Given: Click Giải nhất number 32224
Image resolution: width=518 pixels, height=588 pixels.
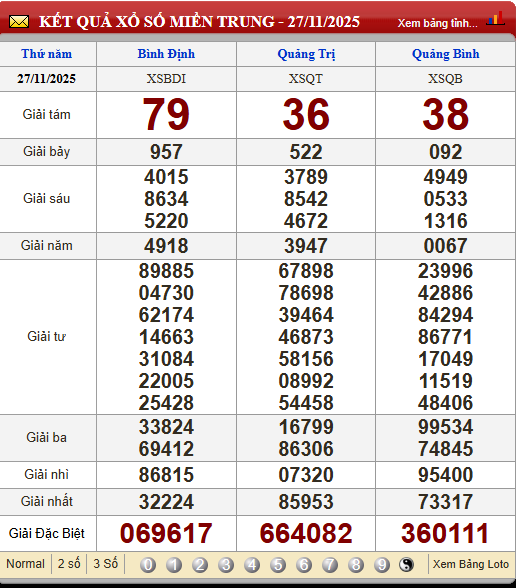Looking at the screenshot, I should point(166,502).
